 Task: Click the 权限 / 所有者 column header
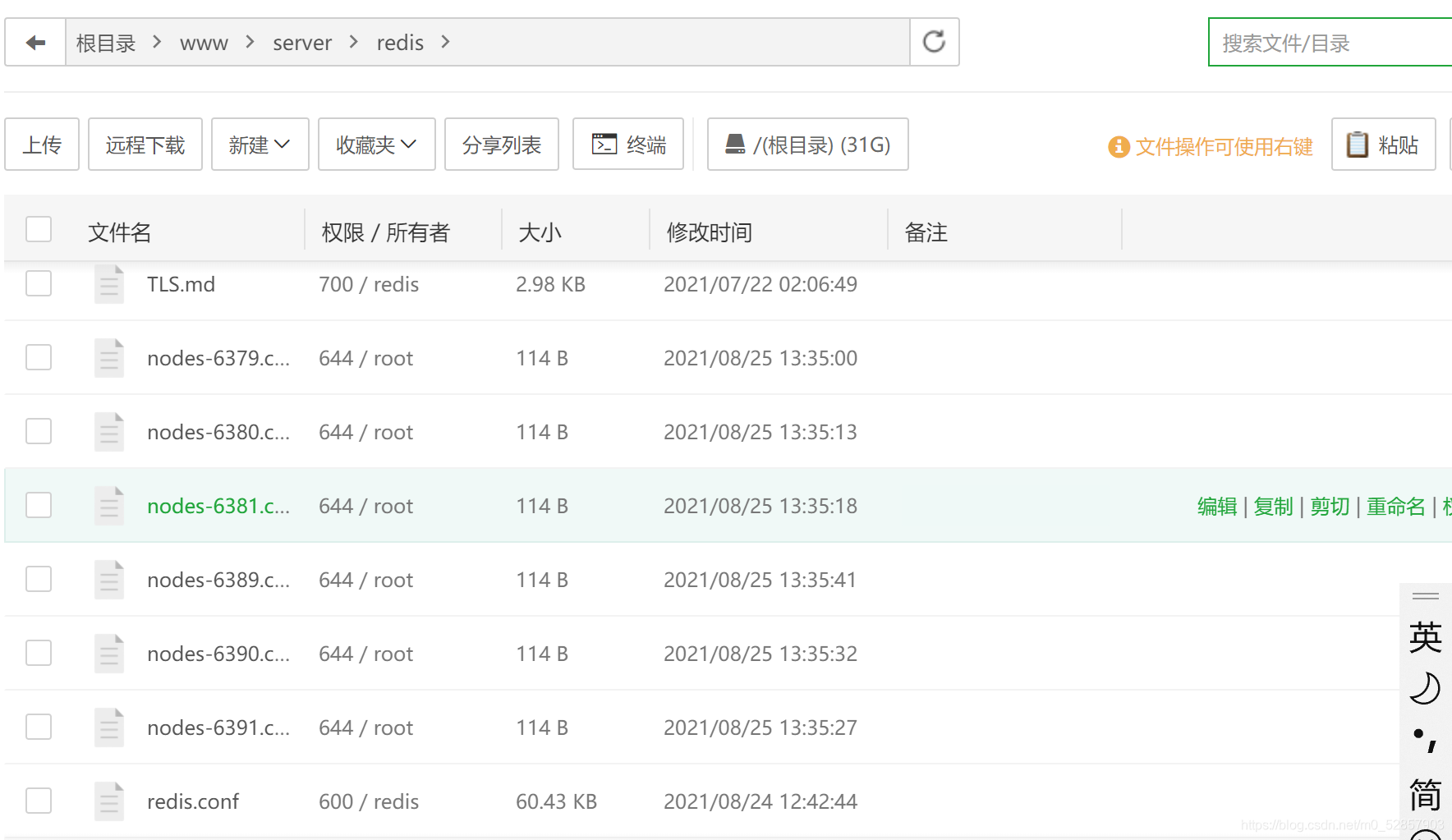[x=386, y=232]
